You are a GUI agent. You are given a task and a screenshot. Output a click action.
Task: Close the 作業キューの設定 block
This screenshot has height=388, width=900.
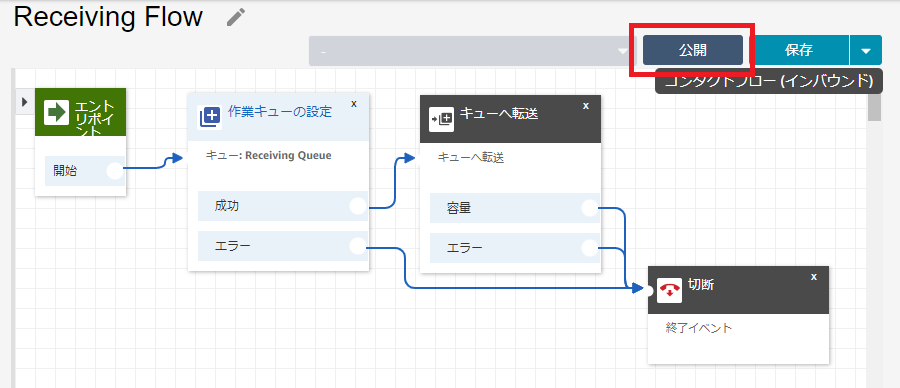[354, 104]
